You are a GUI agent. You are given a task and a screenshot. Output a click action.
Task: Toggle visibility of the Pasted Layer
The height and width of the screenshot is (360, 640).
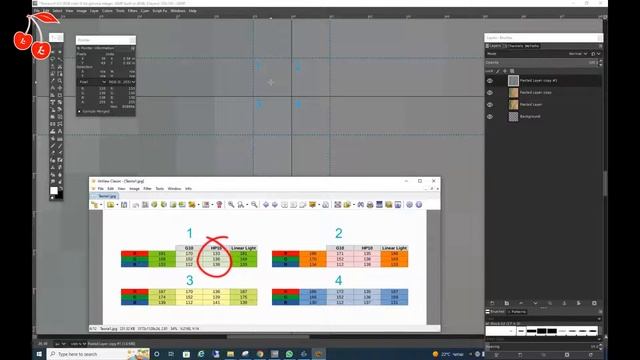[x=490, y=104]
